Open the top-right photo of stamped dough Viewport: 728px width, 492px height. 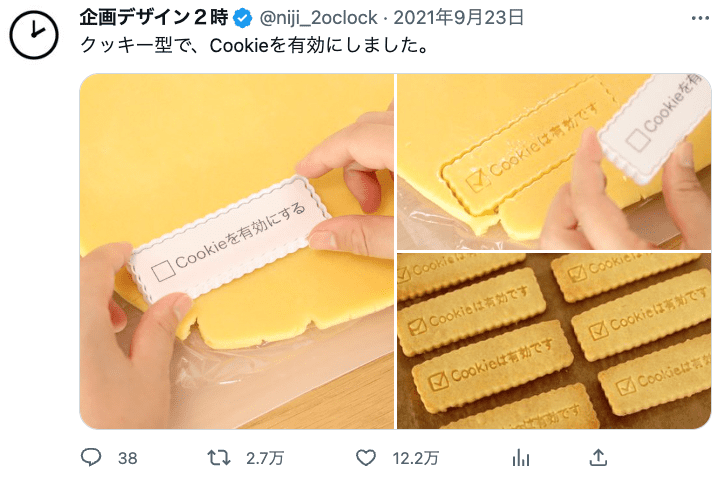click(x=554, y=162)
